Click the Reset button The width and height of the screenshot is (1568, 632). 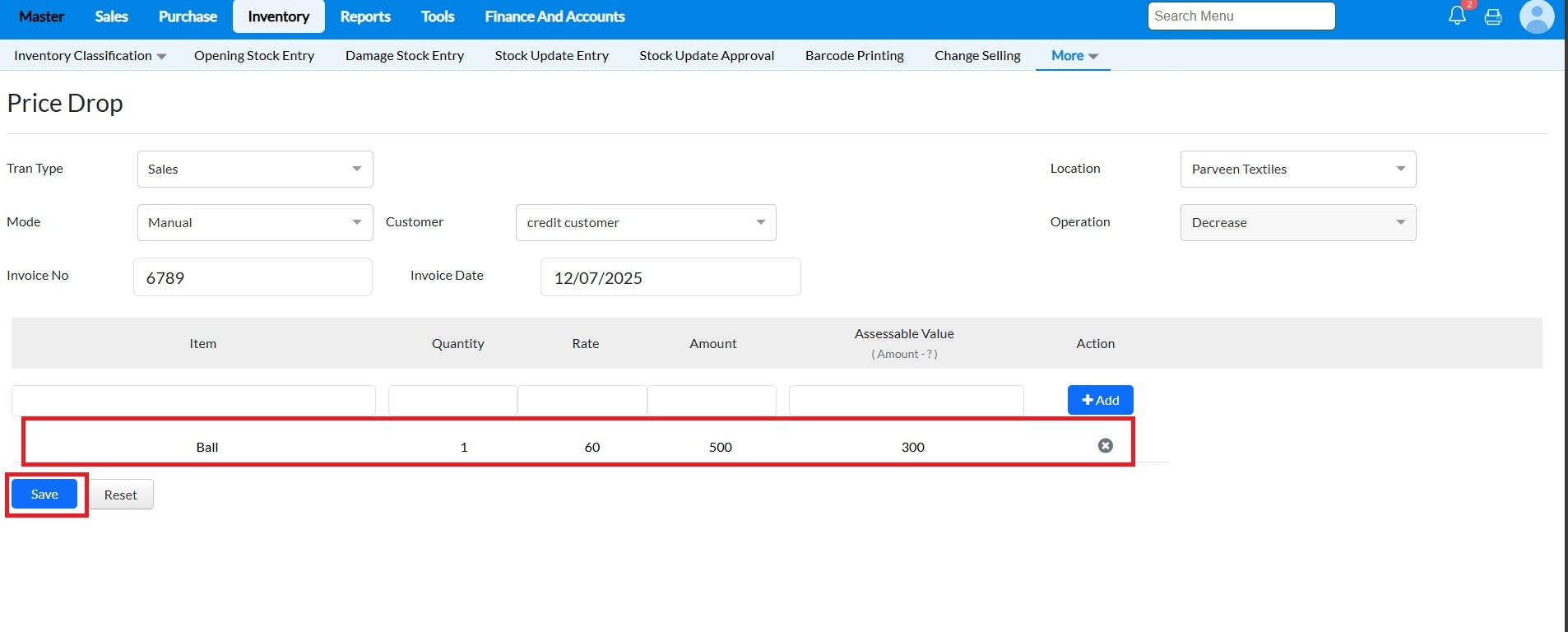tap(121, 495)
